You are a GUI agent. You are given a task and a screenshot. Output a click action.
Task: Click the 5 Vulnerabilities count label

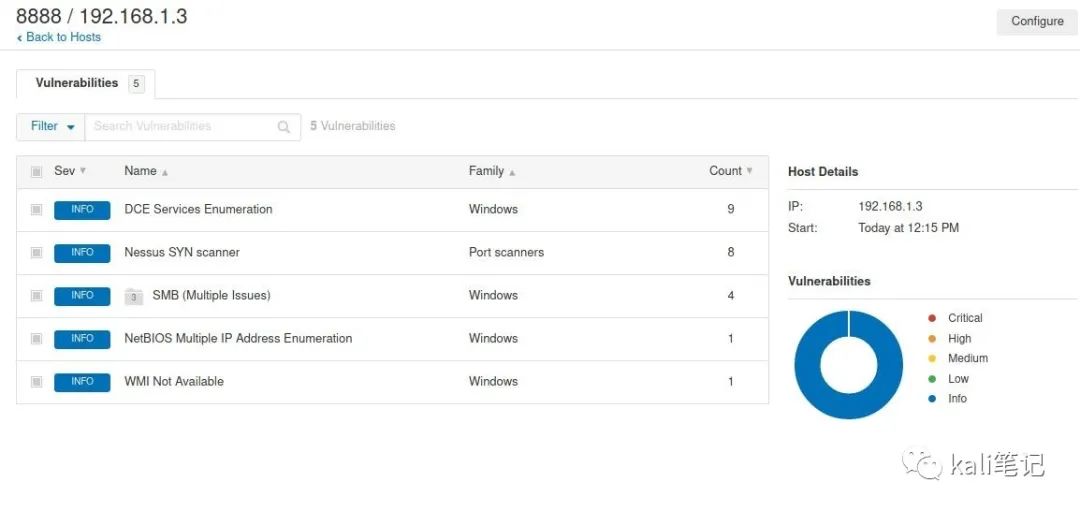point(353,127)
